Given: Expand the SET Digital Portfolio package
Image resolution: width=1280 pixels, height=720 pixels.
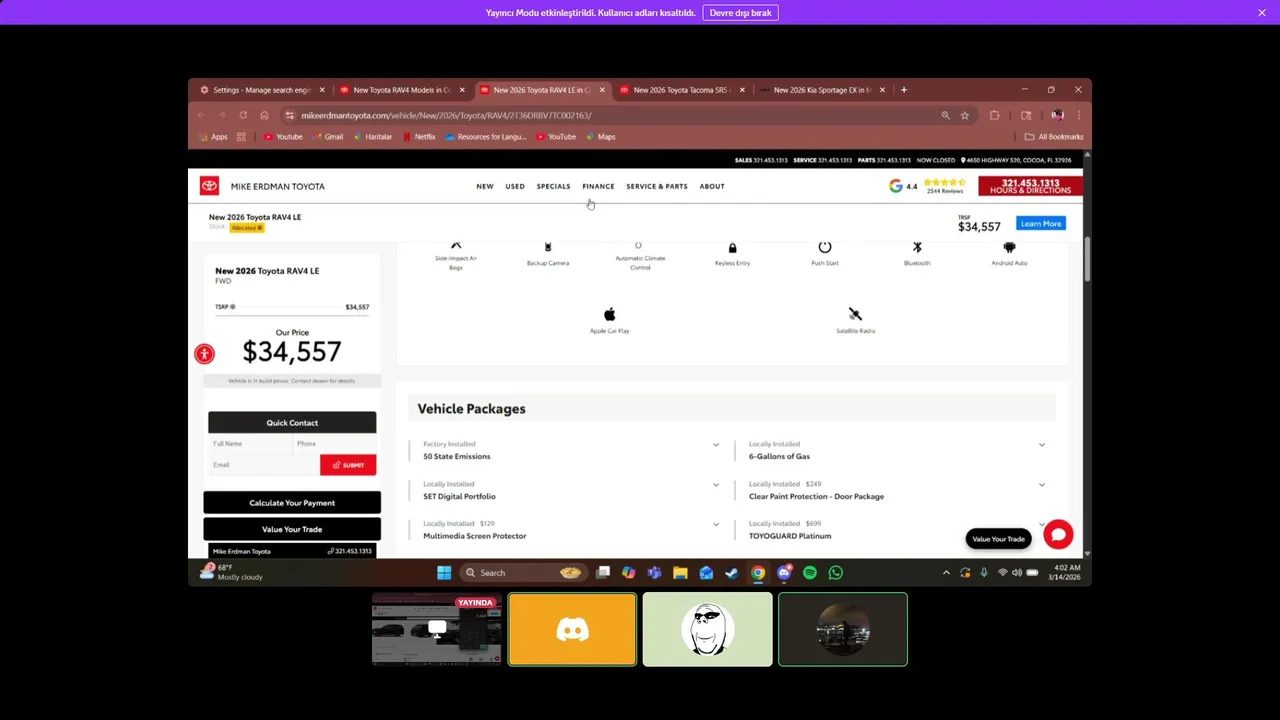Looking at the screenshot, I should (x=716, y=485).
